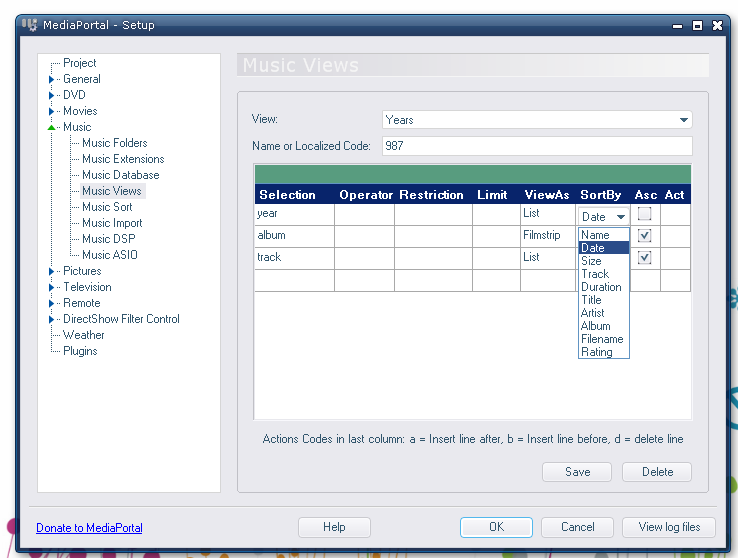Select Music ASIO tree item
738x558 pixels.
tap(110, 255)
